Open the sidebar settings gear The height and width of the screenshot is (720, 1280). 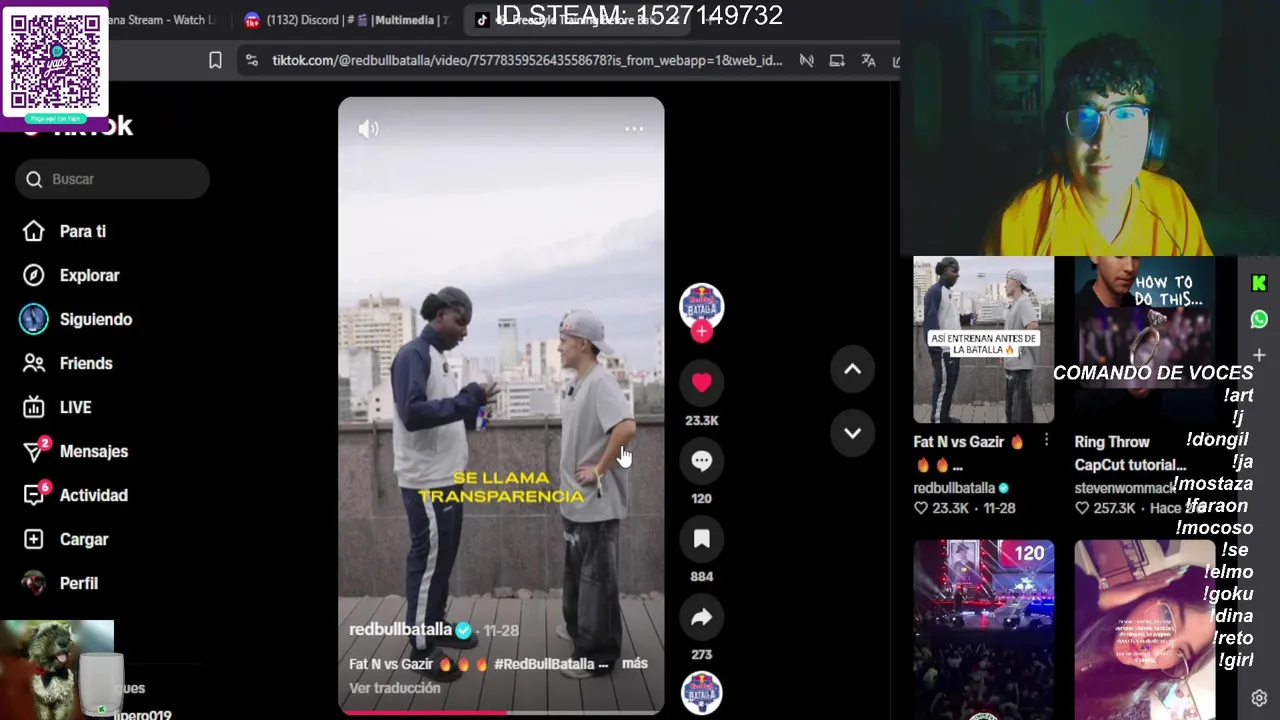tap(1259, 698)
